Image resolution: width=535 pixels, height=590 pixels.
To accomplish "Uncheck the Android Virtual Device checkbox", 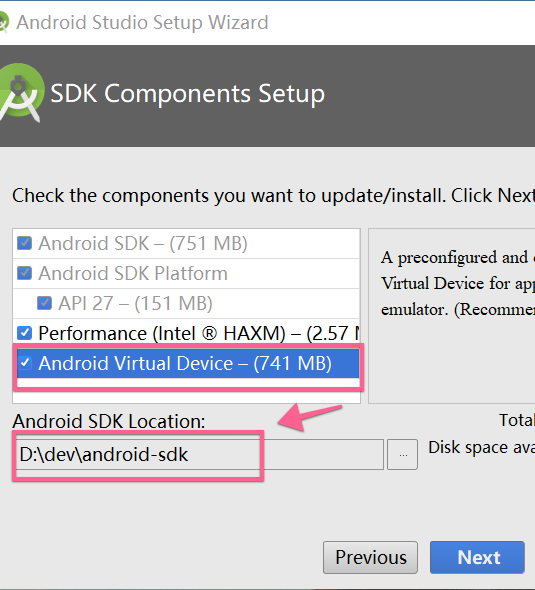I will click(25, 363).
